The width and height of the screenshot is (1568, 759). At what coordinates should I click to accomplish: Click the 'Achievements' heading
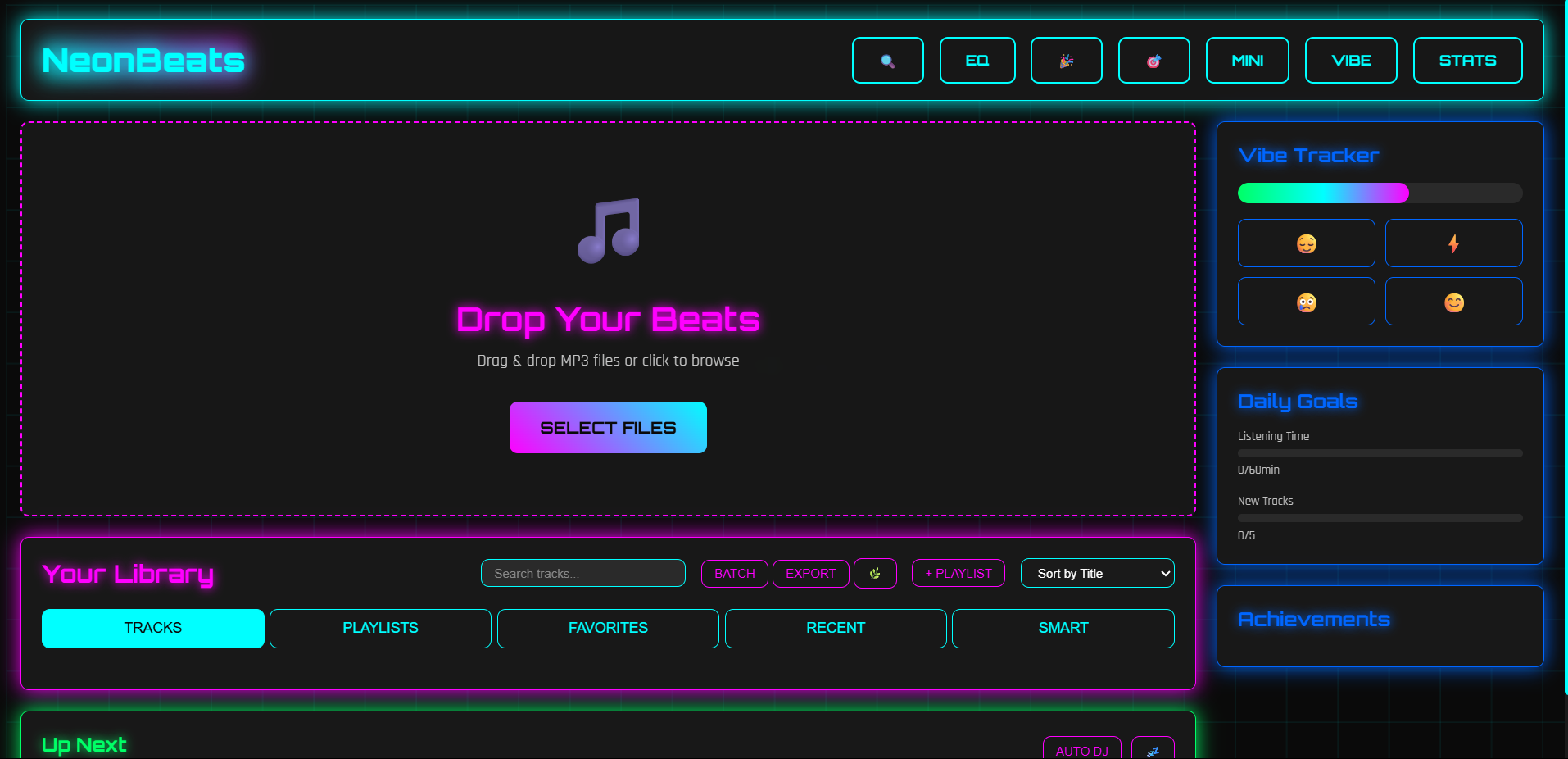coord(1313,619)
